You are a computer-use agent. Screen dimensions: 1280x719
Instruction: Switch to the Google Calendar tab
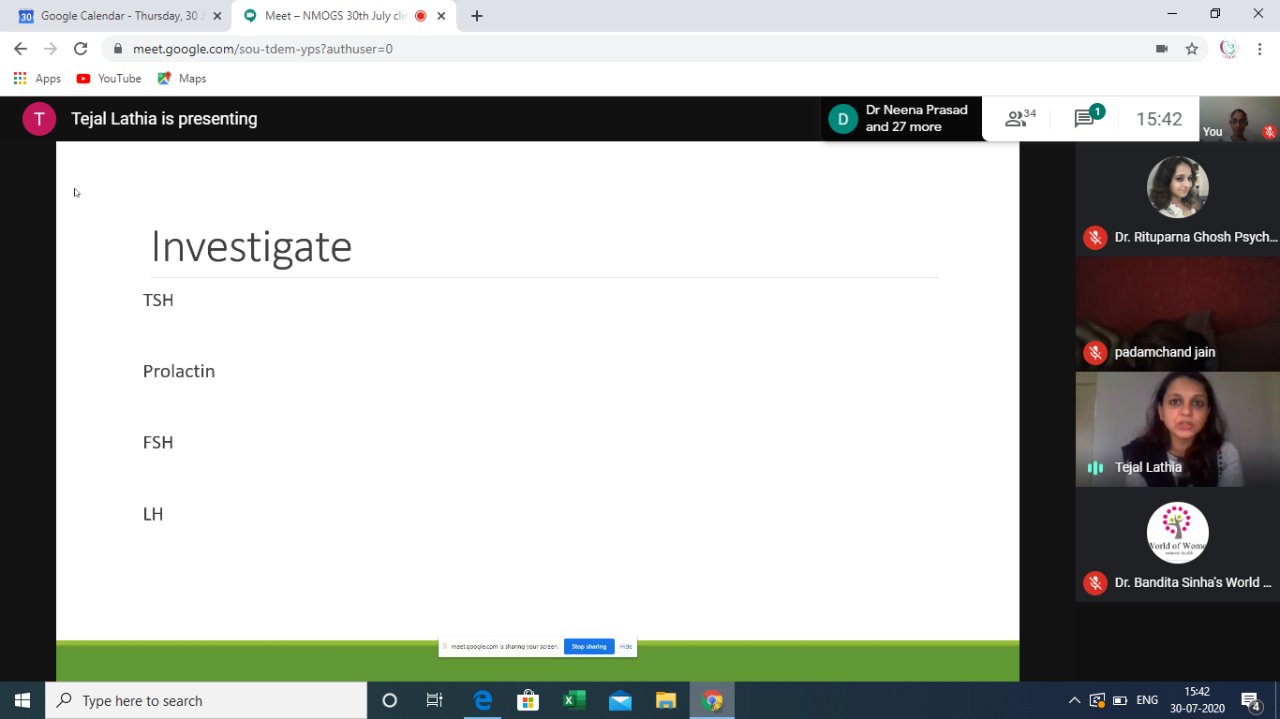(115, 16)
